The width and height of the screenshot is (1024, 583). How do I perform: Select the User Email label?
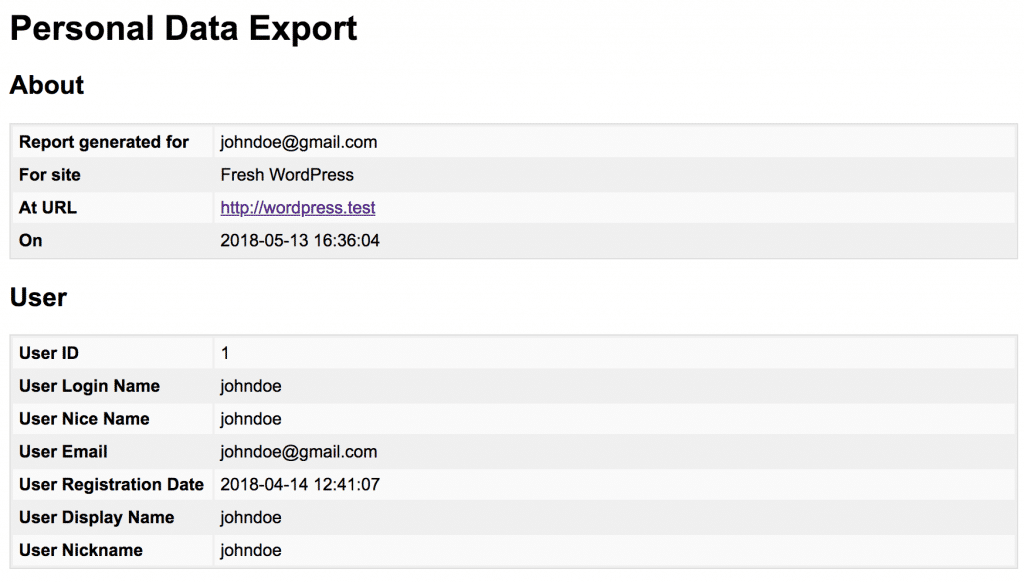click(63, 452)
